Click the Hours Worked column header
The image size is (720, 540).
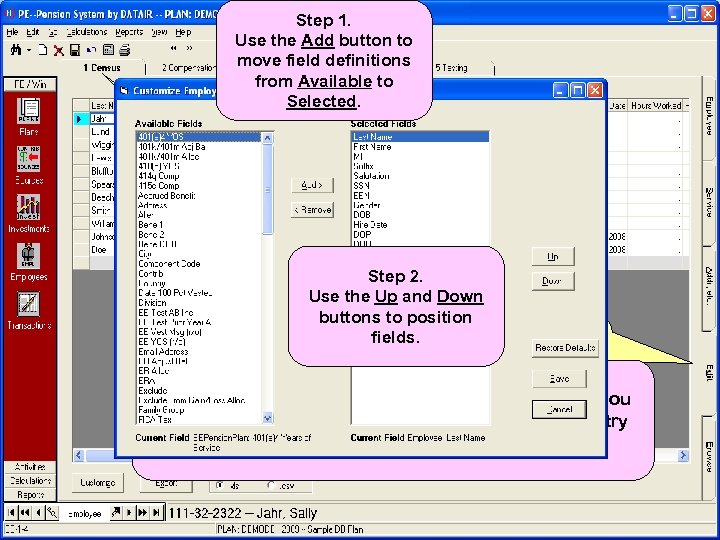tap(656, 106)
